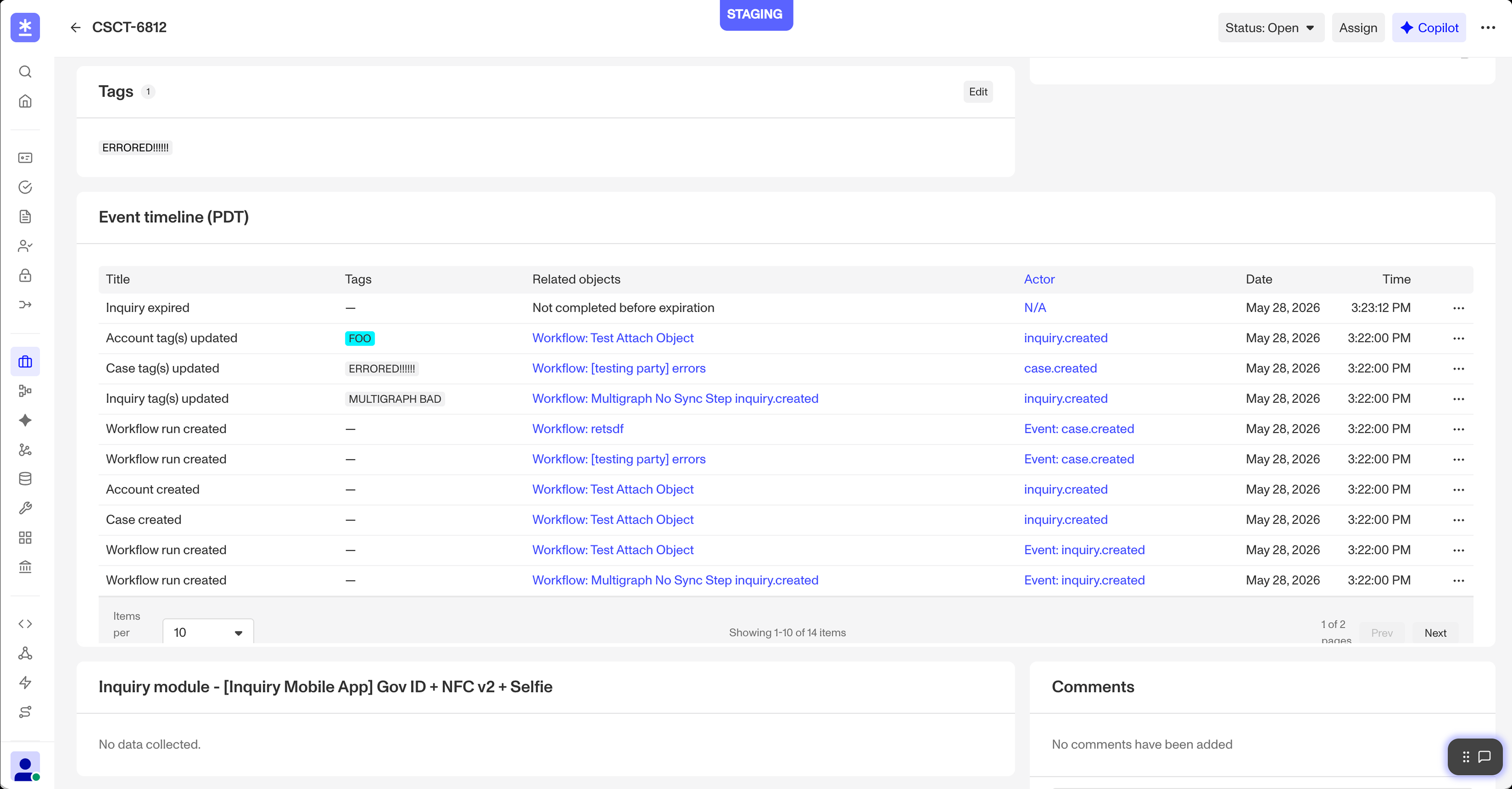Click the Inquiry expired title
Screen dimensions: 1512x789
(x=147, y=308)
